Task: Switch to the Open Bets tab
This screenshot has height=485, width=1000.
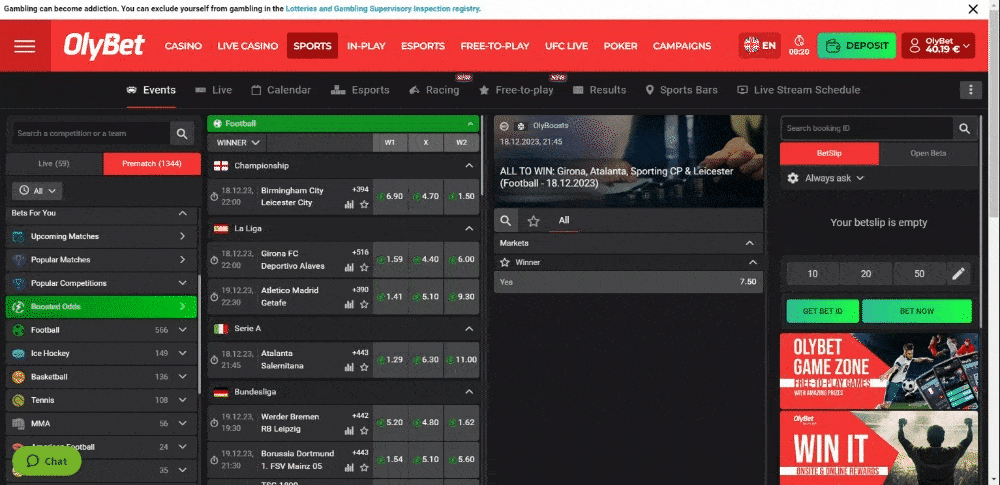Action: click(x=928, y=154)
